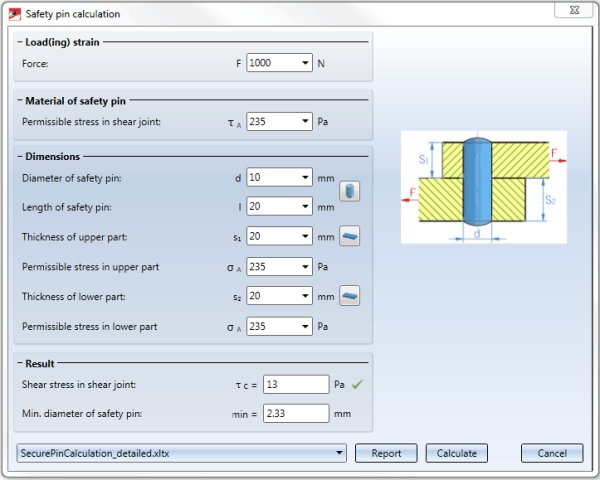Click the safety pin diameter selection icon
Viewport: 600px width, 480px height.
[x=350, y=191]
